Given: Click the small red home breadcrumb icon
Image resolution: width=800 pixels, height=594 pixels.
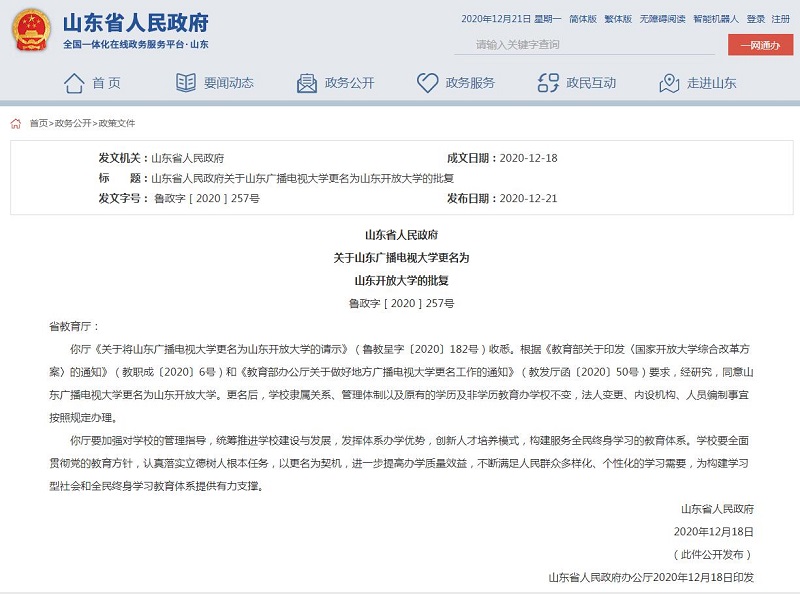Looking at the screenshot, I should (x=15, y=123).
